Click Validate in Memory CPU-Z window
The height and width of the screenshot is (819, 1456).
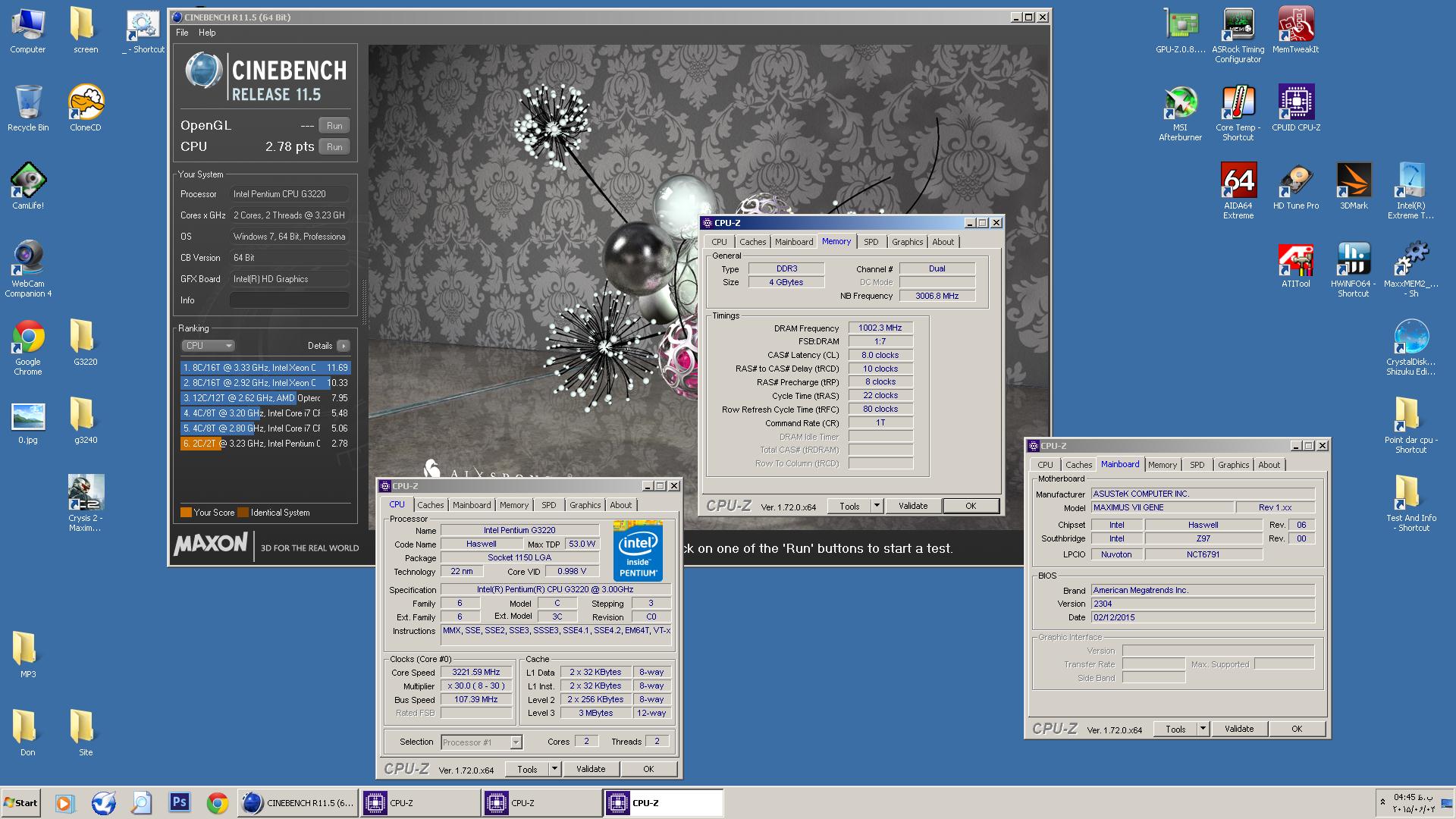click(x=913, y=506)
